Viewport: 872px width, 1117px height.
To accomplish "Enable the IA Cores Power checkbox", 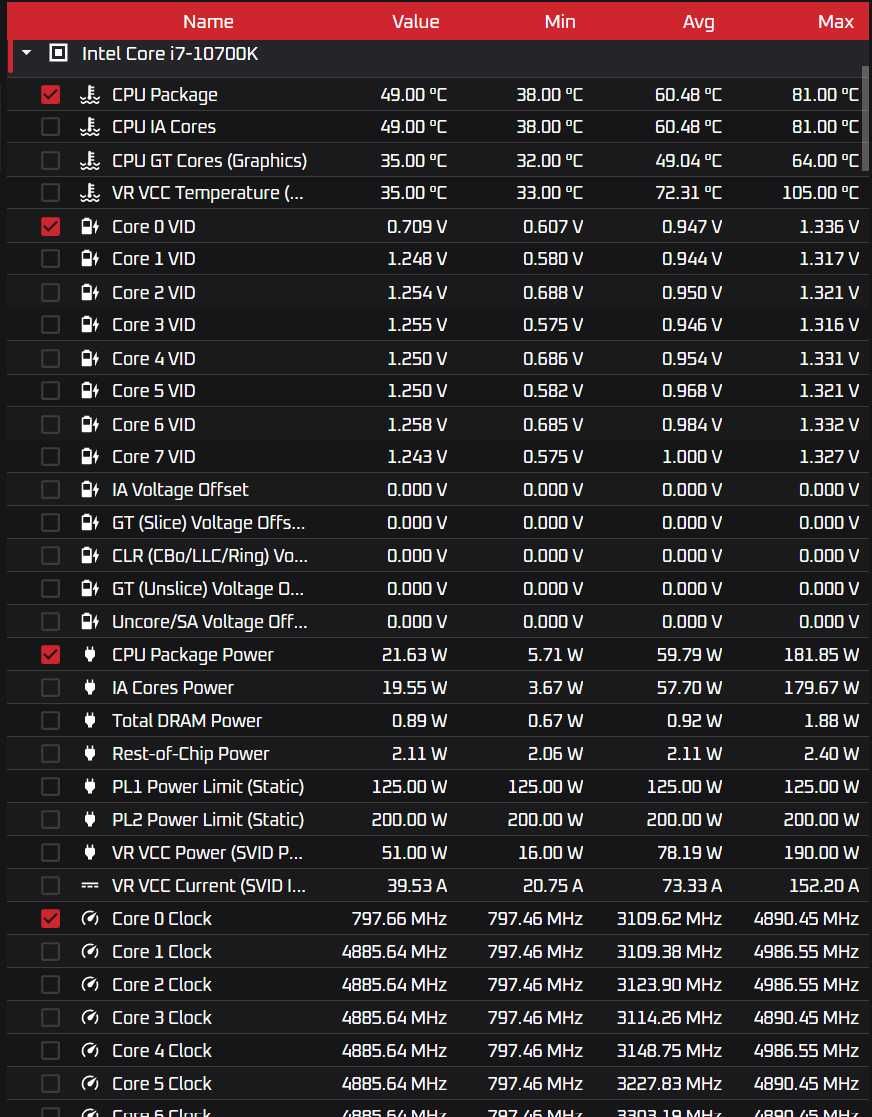I will point(51,687).
